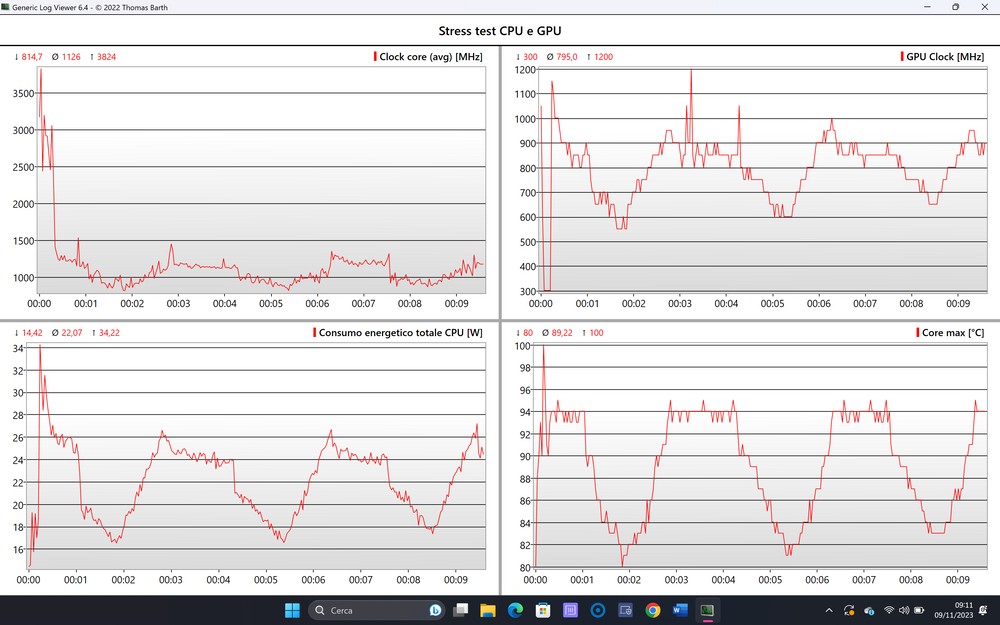The height and width of the screenshot is (625, 1000).
Task: Click the volume speaker tray icon
Action: pos(904,610)
